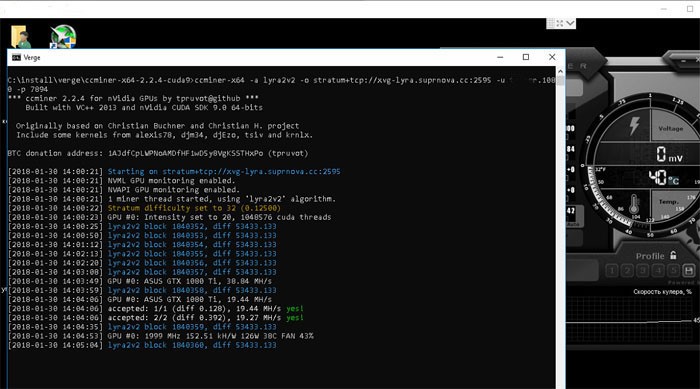This screenshot has height=389, width=700.
Task: Maximize the outer window at the top right
Action: click(x=690, y=9)
